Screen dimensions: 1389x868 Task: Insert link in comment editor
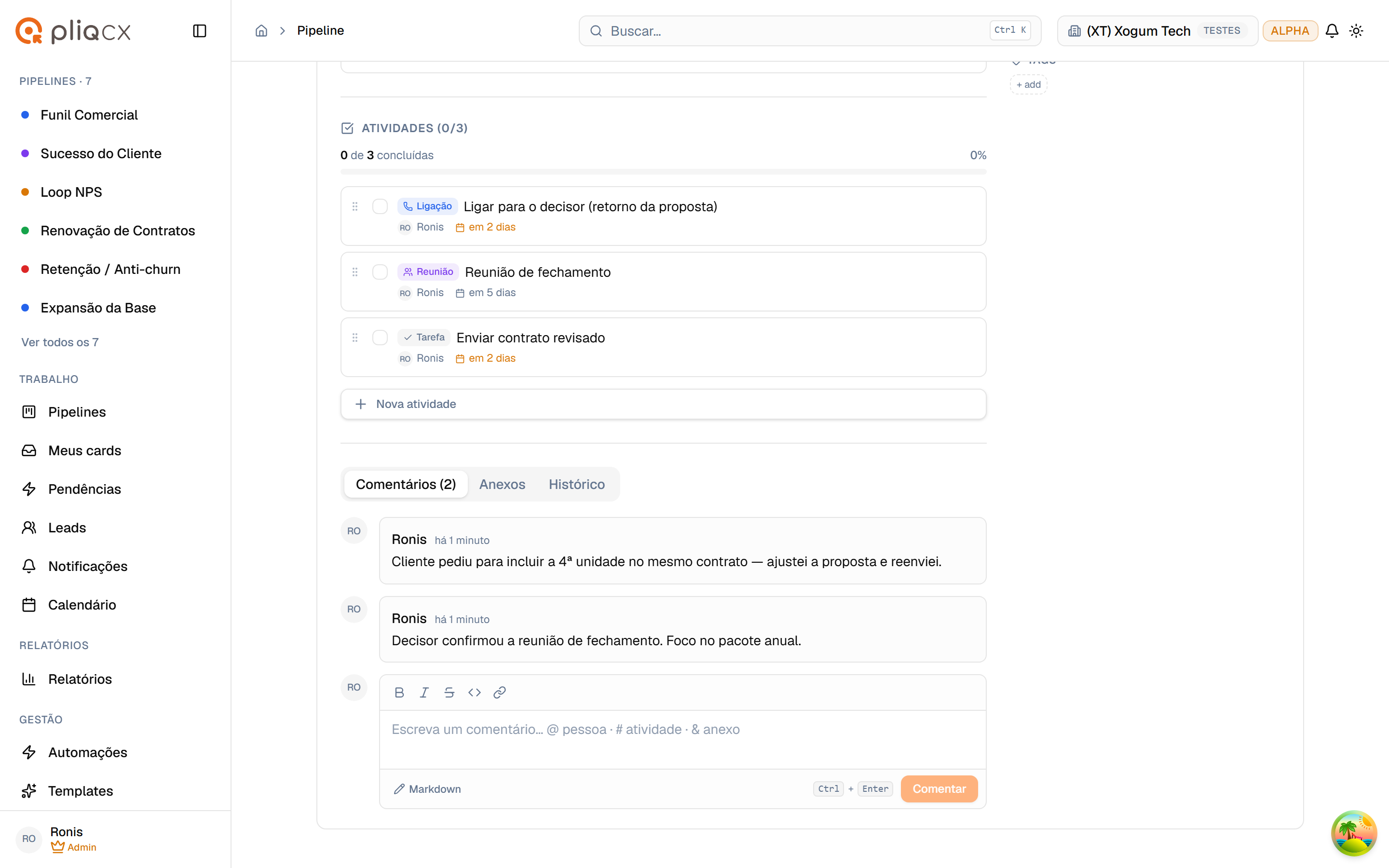499,692
